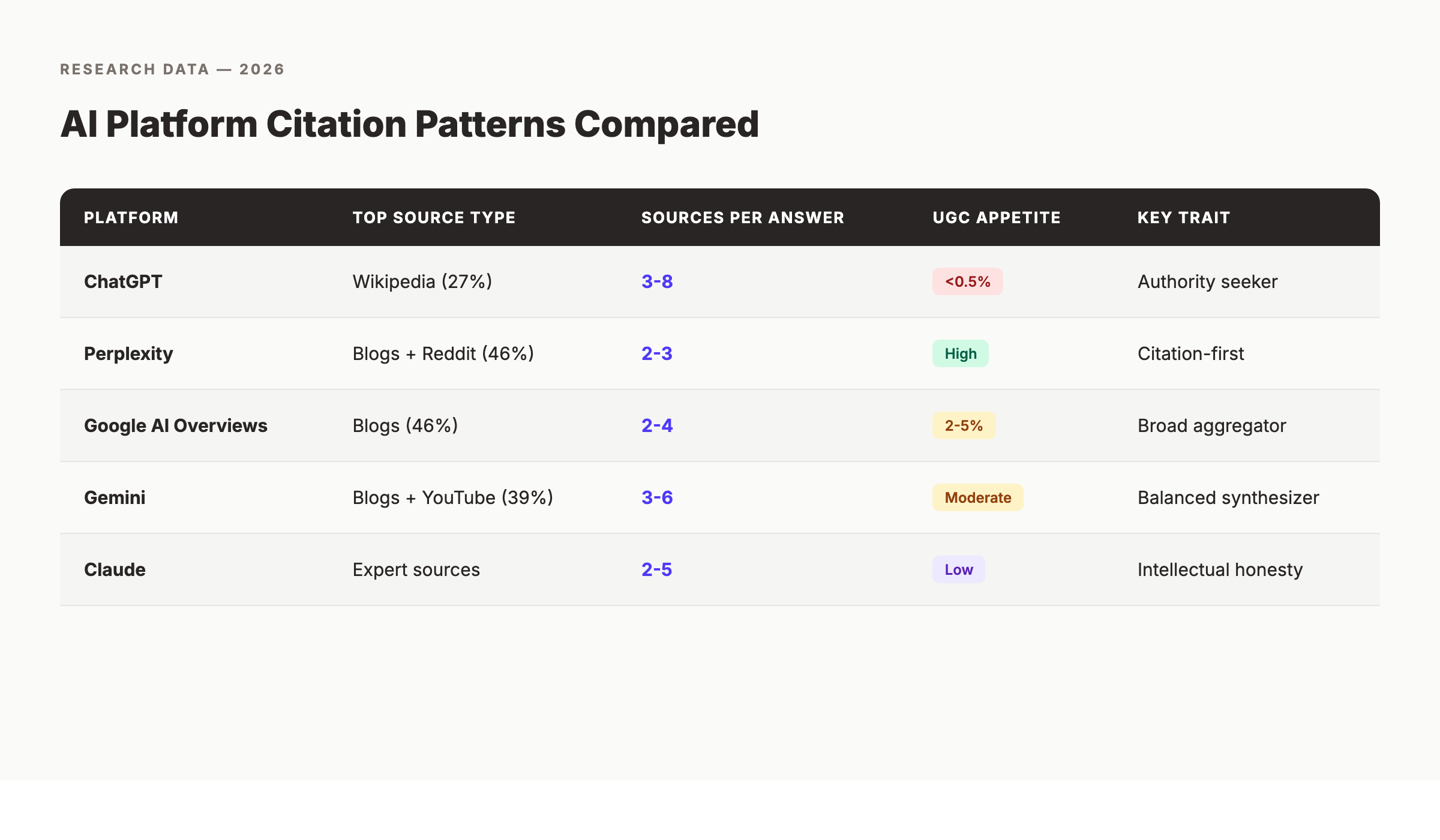Select the ChatGPT platform cell
The width and height of the screenshot is (1440, 840).
pos(123,281)
